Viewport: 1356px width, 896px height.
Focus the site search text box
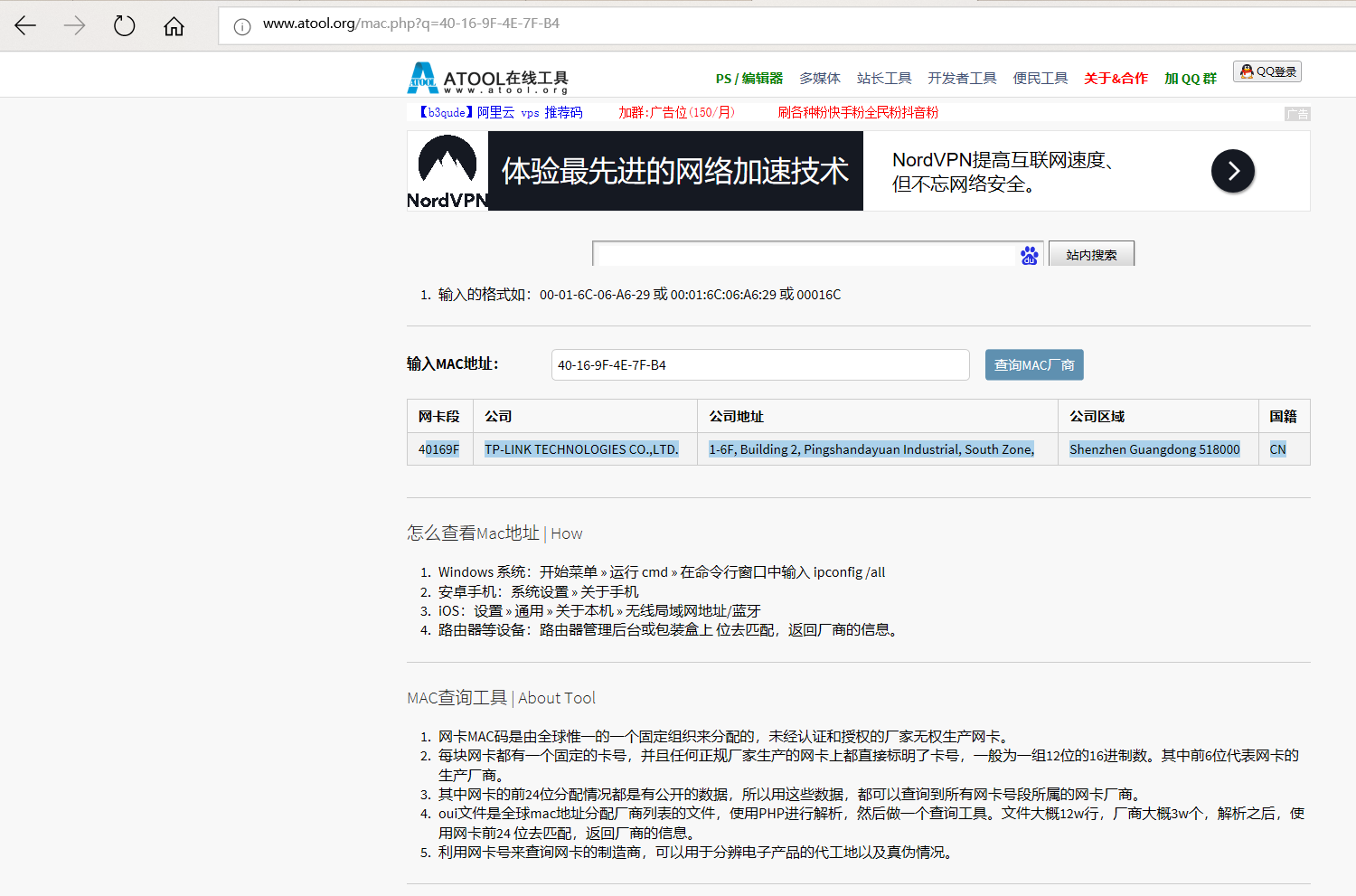(x=806, y=254)
